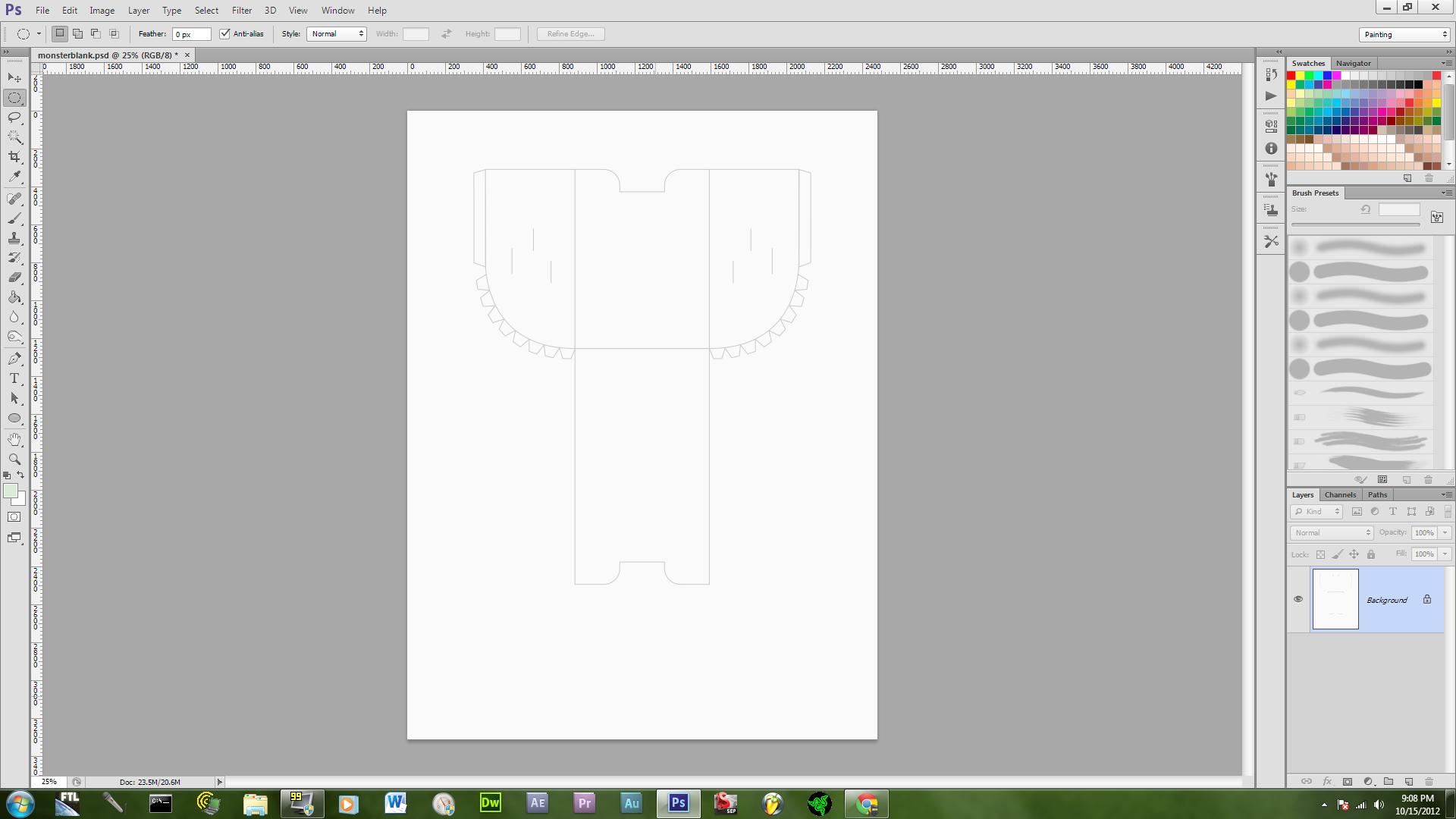Add a layer mask button
This screenshot has height=819, width=1456.
click(1348, 782)
